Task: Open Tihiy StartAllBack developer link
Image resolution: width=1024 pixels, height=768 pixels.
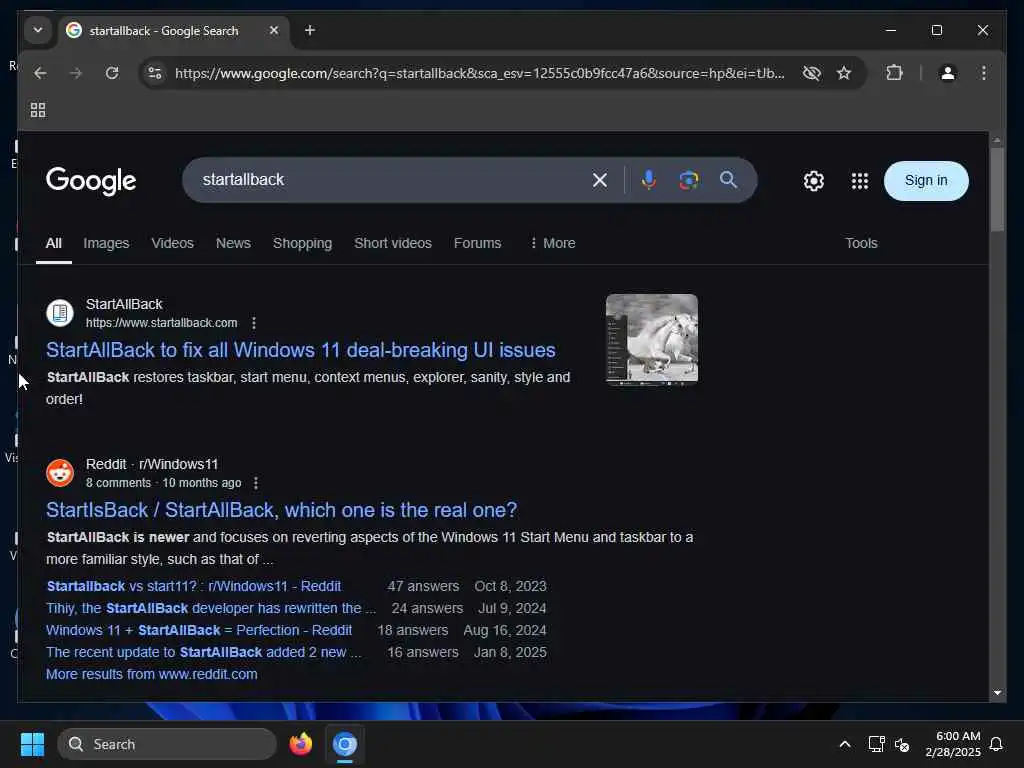Action: [210, 608]
